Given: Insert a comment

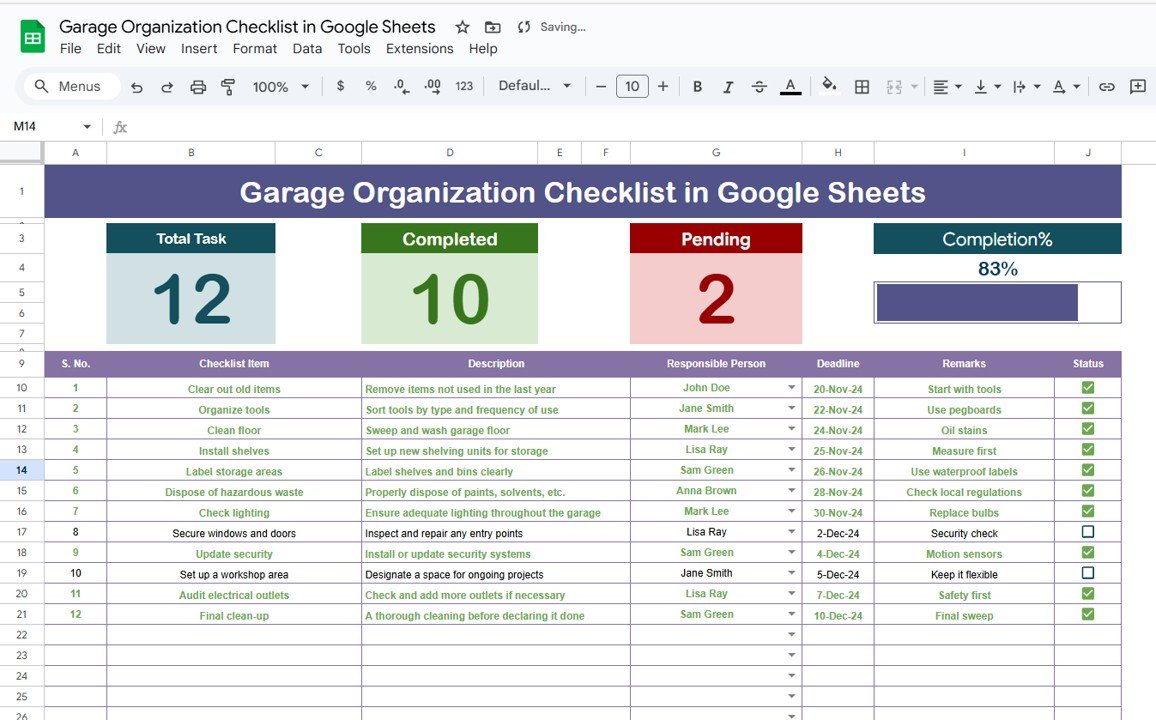Looking at the screenshot, I should (1138, 87).
